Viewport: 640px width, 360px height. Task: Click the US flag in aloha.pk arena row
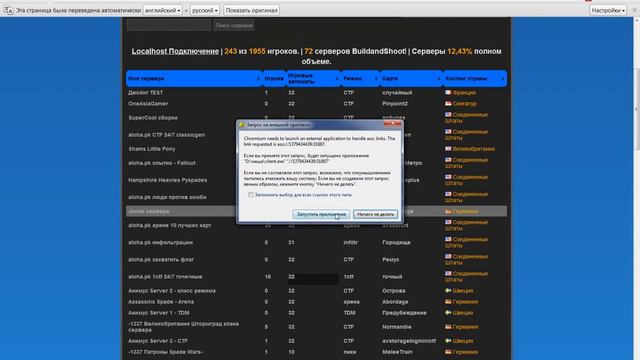coord(448,222)
